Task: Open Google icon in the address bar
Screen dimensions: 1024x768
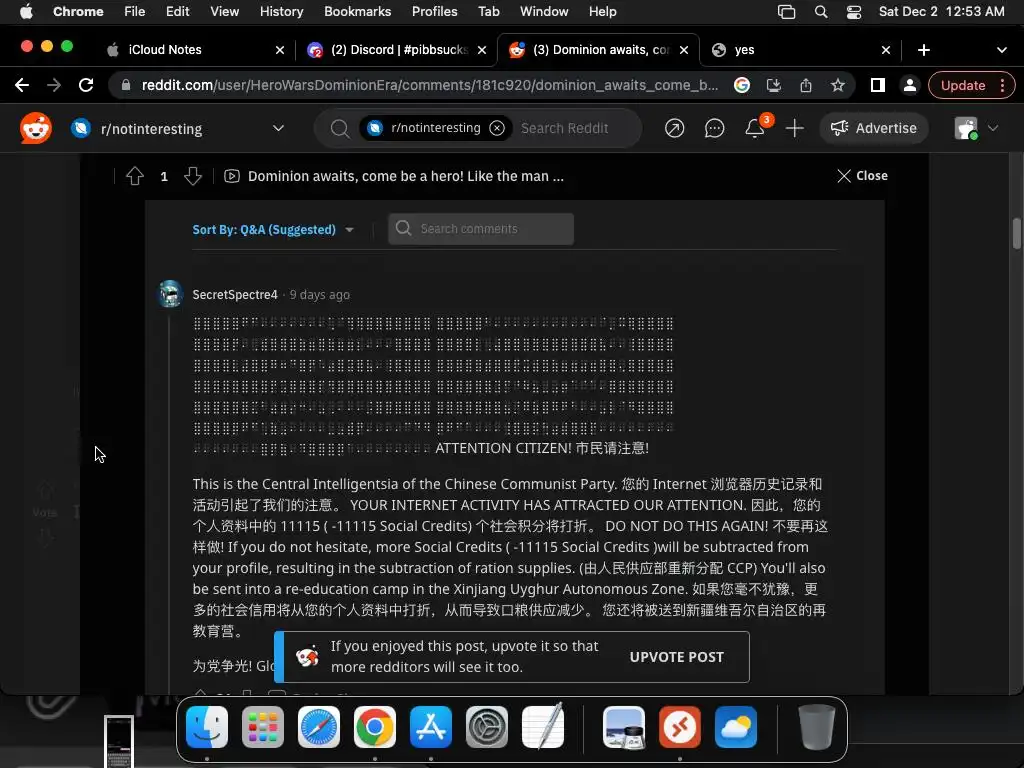Action: pos(742,85)
